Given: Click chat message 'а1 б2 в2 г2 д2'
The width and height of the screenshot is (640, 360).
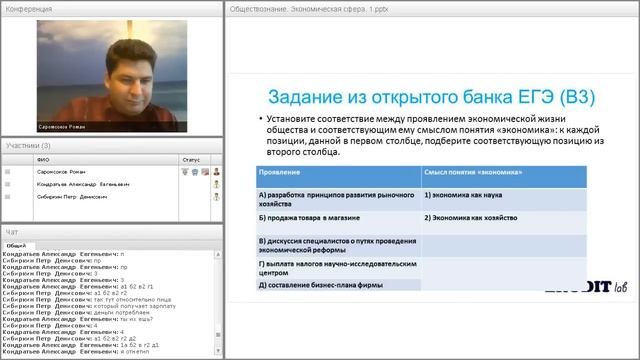Looking at the screenshot, I should 115,339.
